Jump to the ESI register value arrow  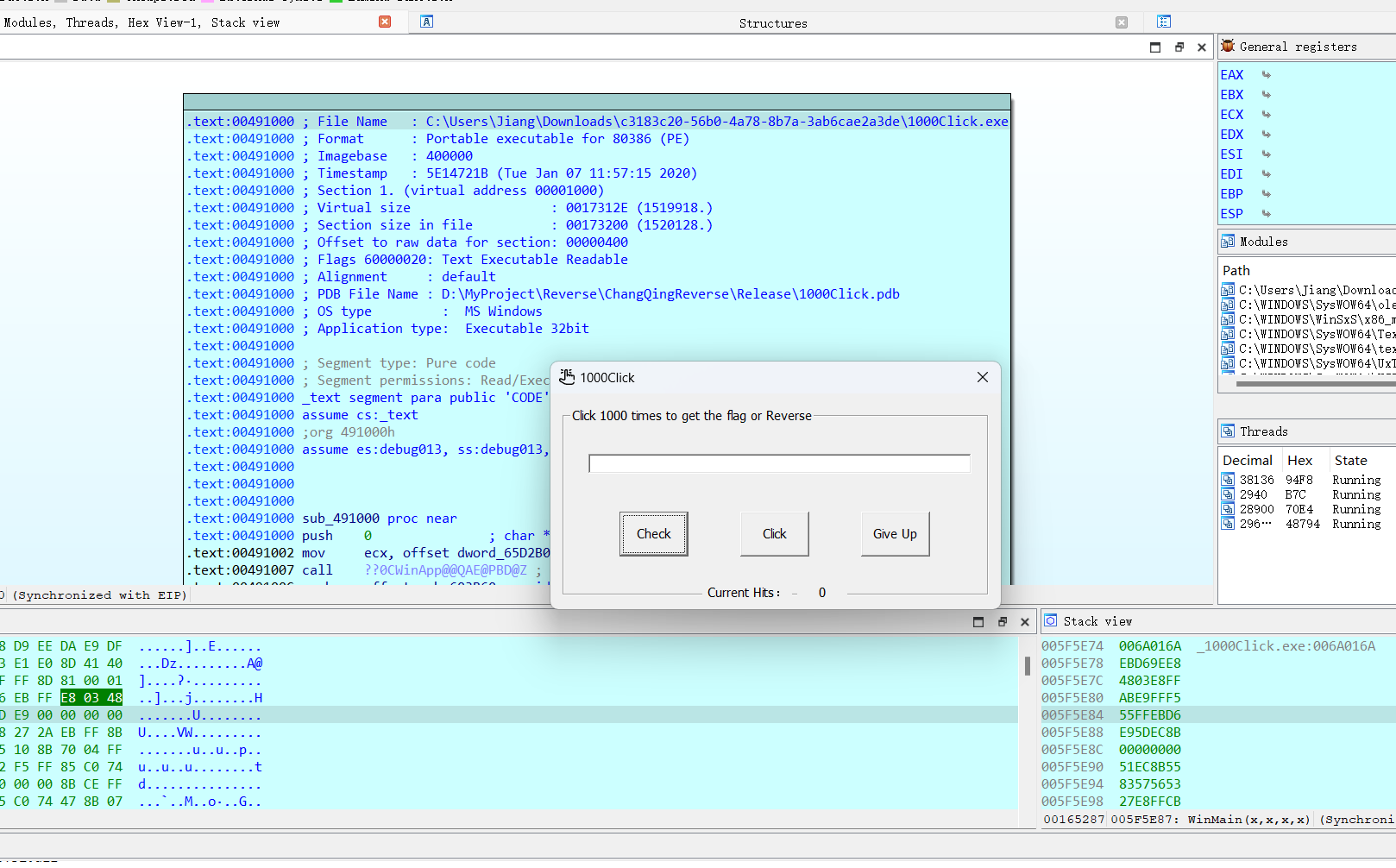pos(1267,154)
